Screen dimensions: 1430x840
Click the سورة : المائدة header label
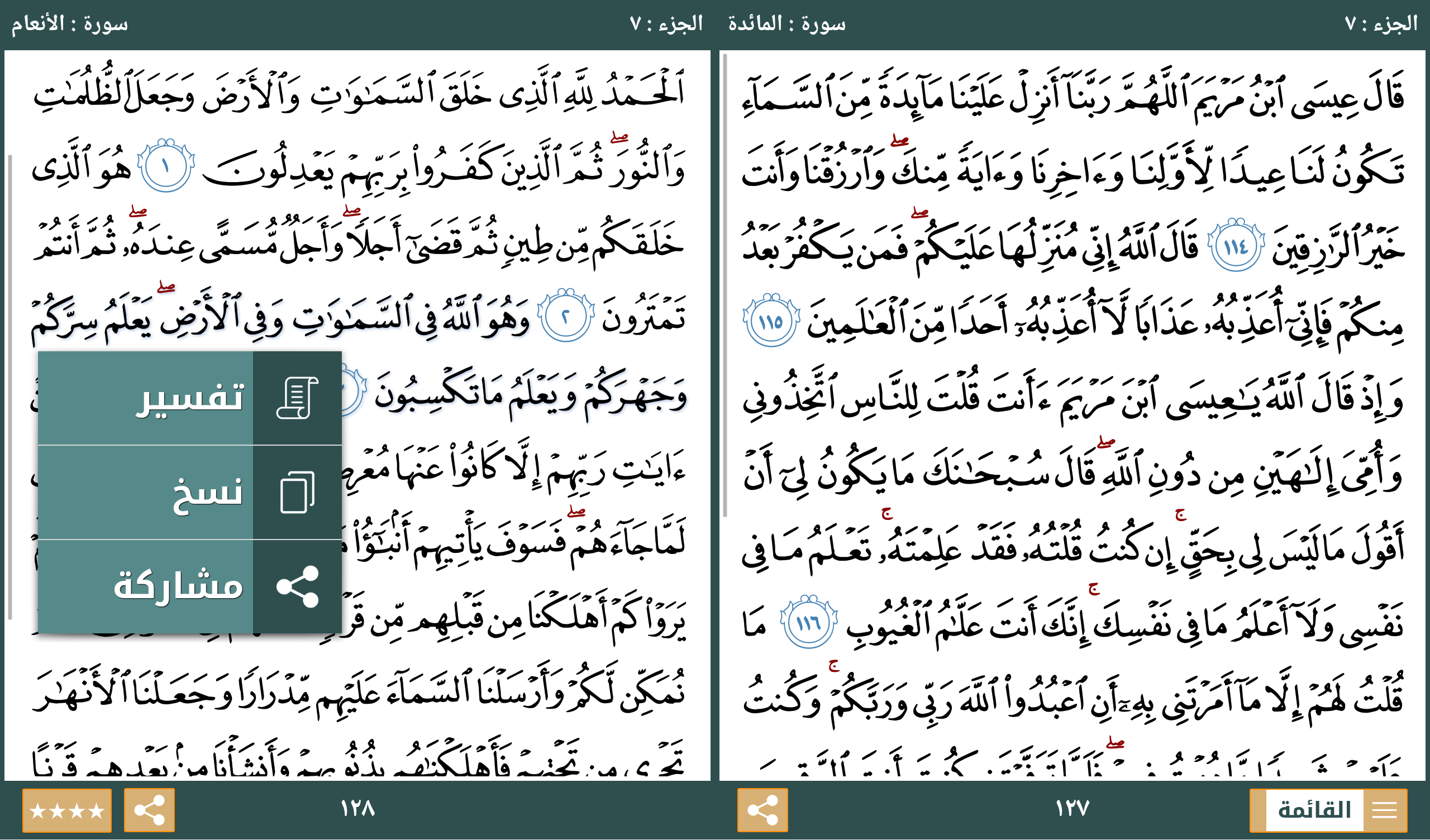(786, 24)
